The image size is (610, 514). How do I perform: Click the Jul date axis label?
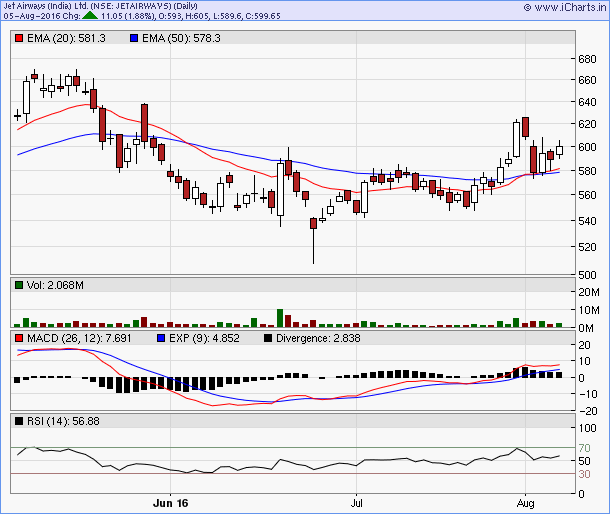356,503
